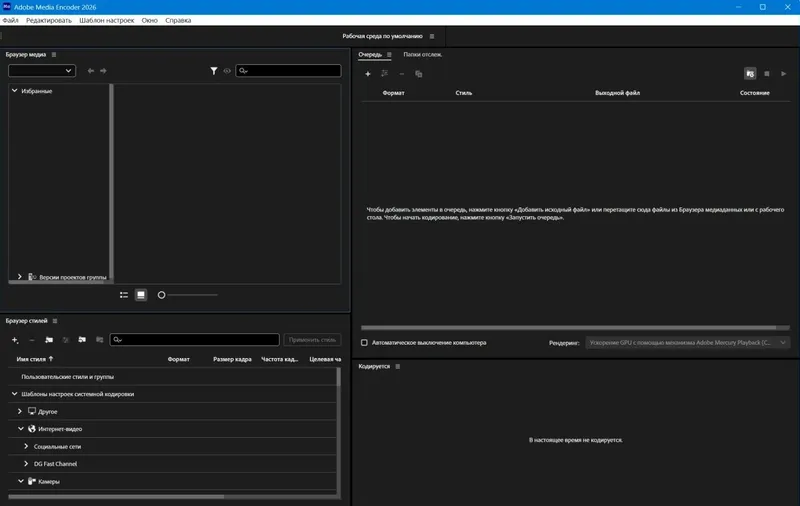Collapse the Камеры preset group

(21, 481)
